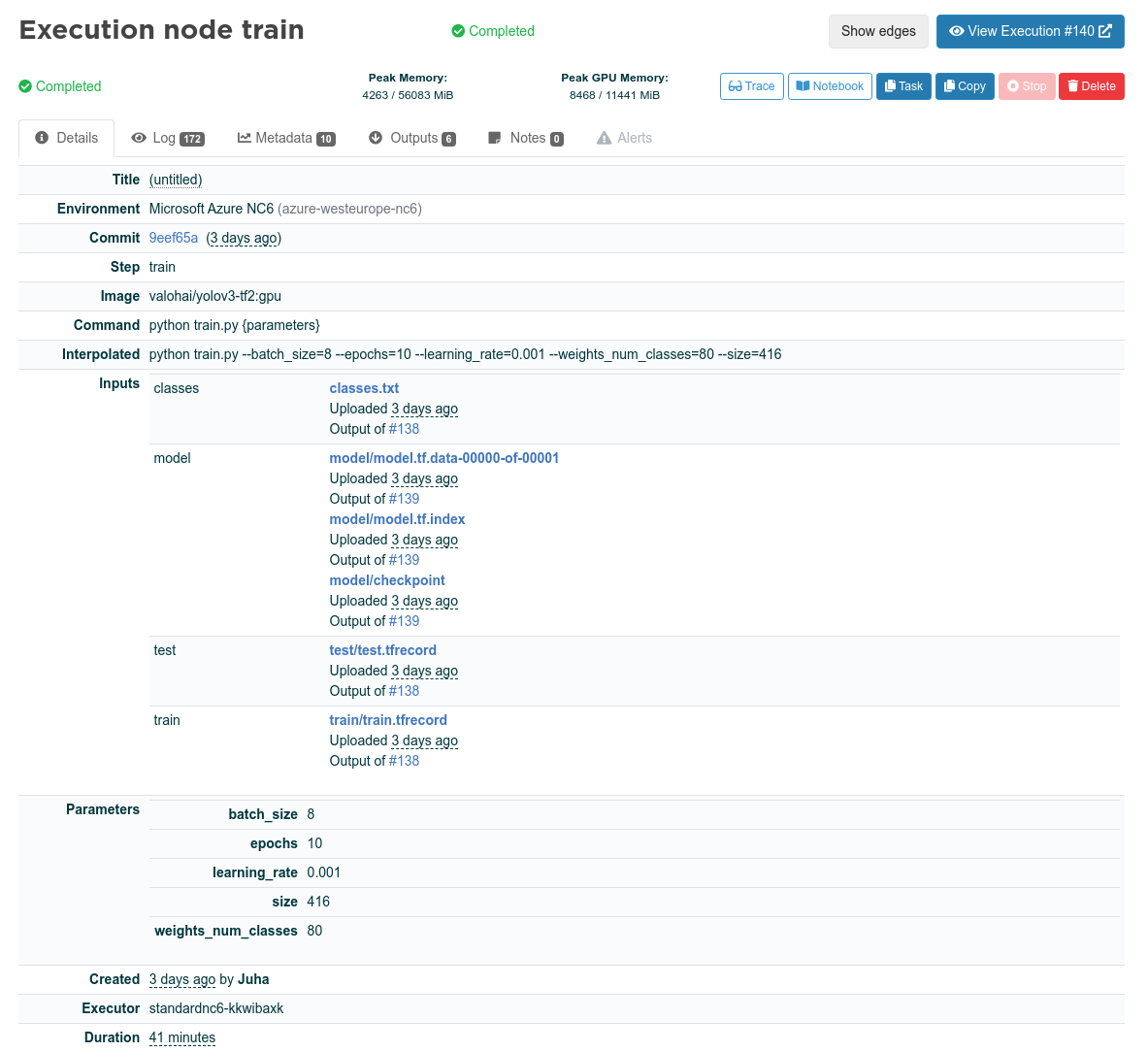
Task: Click the Stop button
Action: pos(1027,86)
